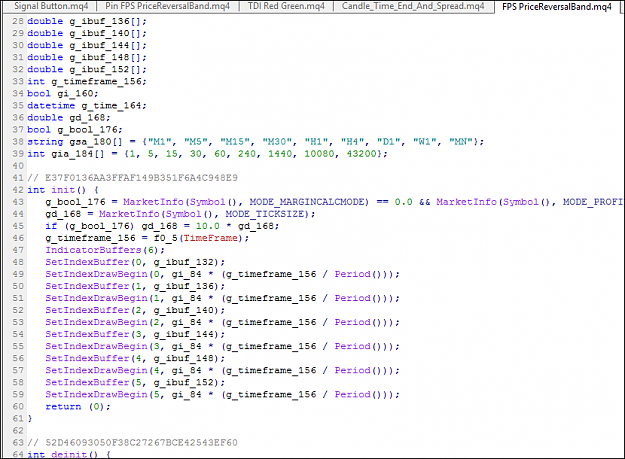Click line 32 'g_ibuf_152[]' declaration
Screen dimensions: 625x459
coord(87,69)
